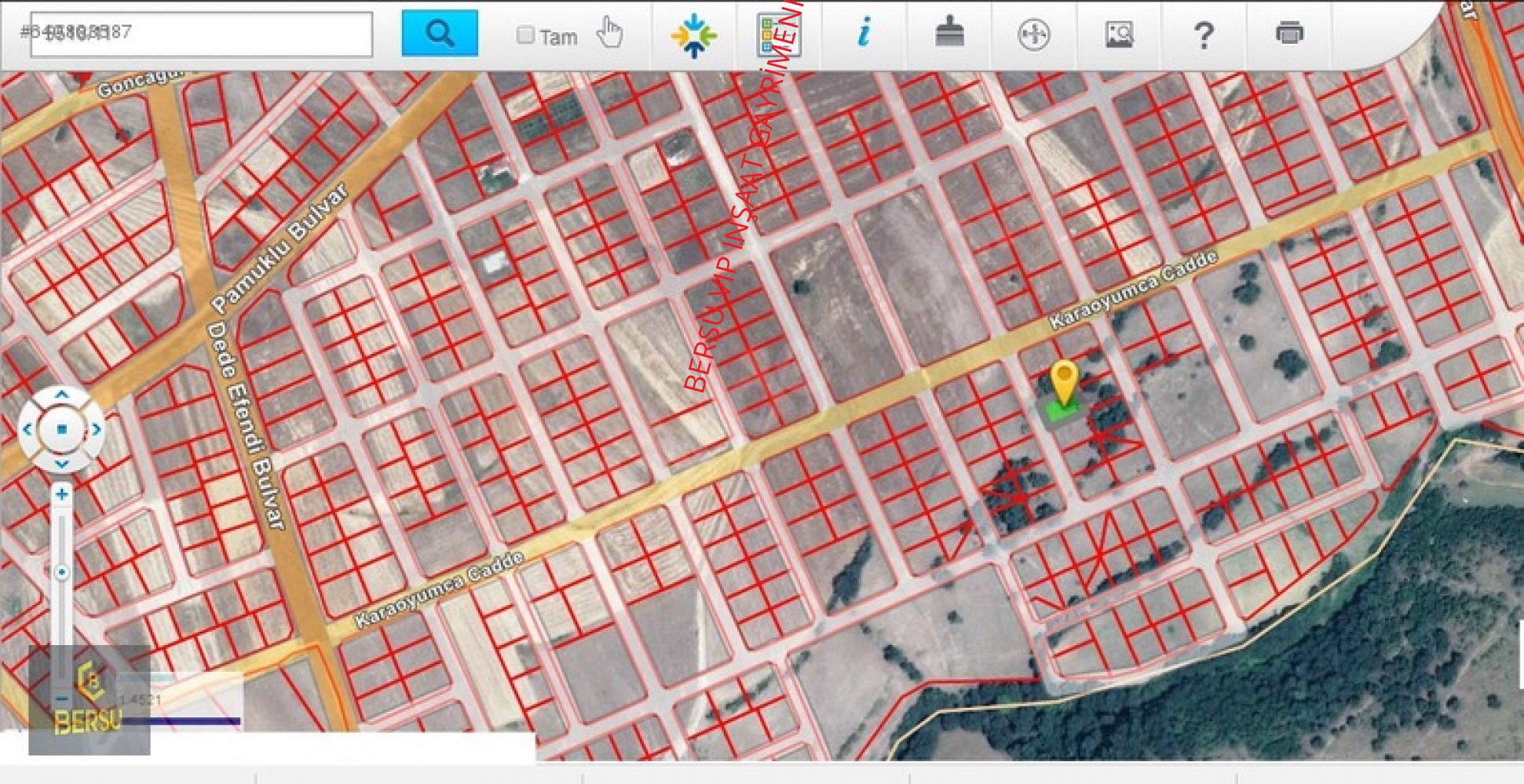Select the hand pan tool
The height and width of the screenshot is (784, 1524).
tap(609, 34)
